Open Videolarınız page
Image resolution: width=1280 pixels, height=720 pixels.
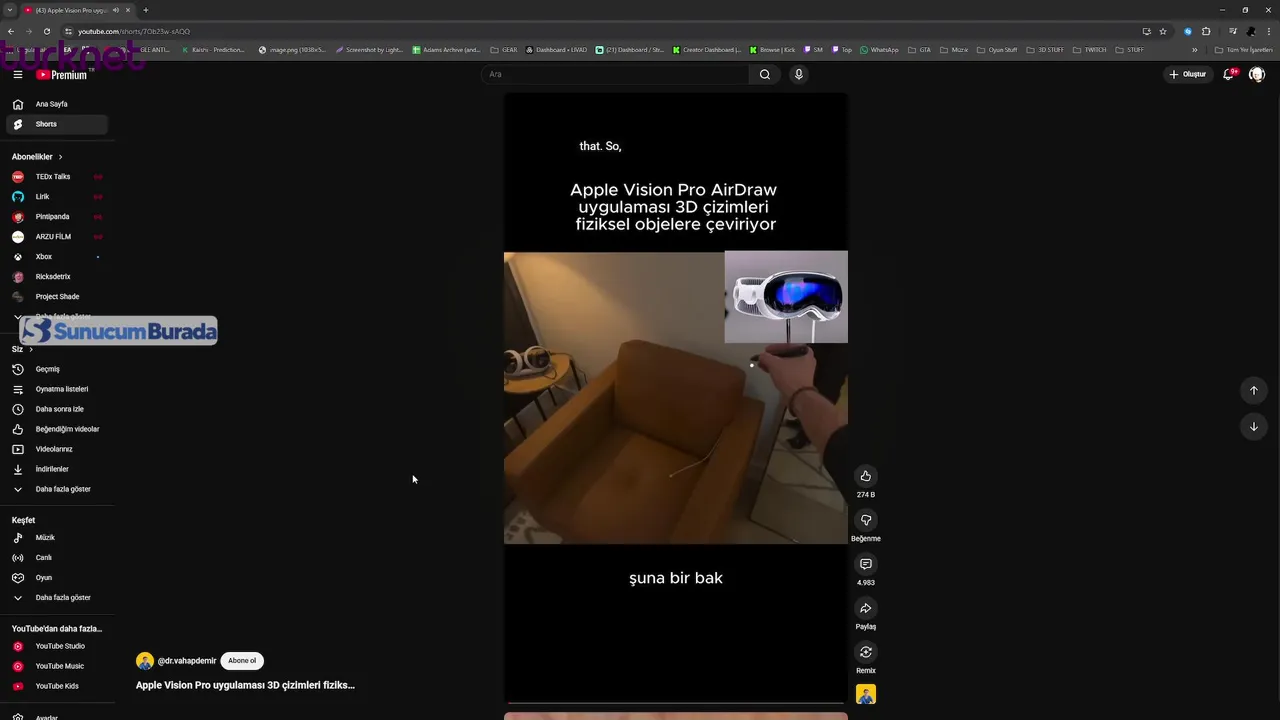point(56,449)
